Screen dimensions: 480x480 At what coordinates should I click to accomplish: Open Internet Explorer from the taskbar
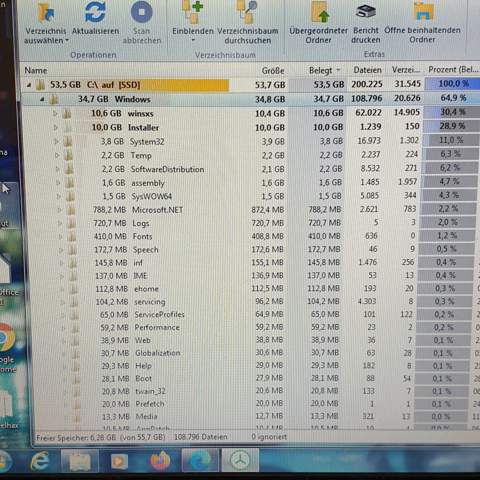(x=40, y=461)
